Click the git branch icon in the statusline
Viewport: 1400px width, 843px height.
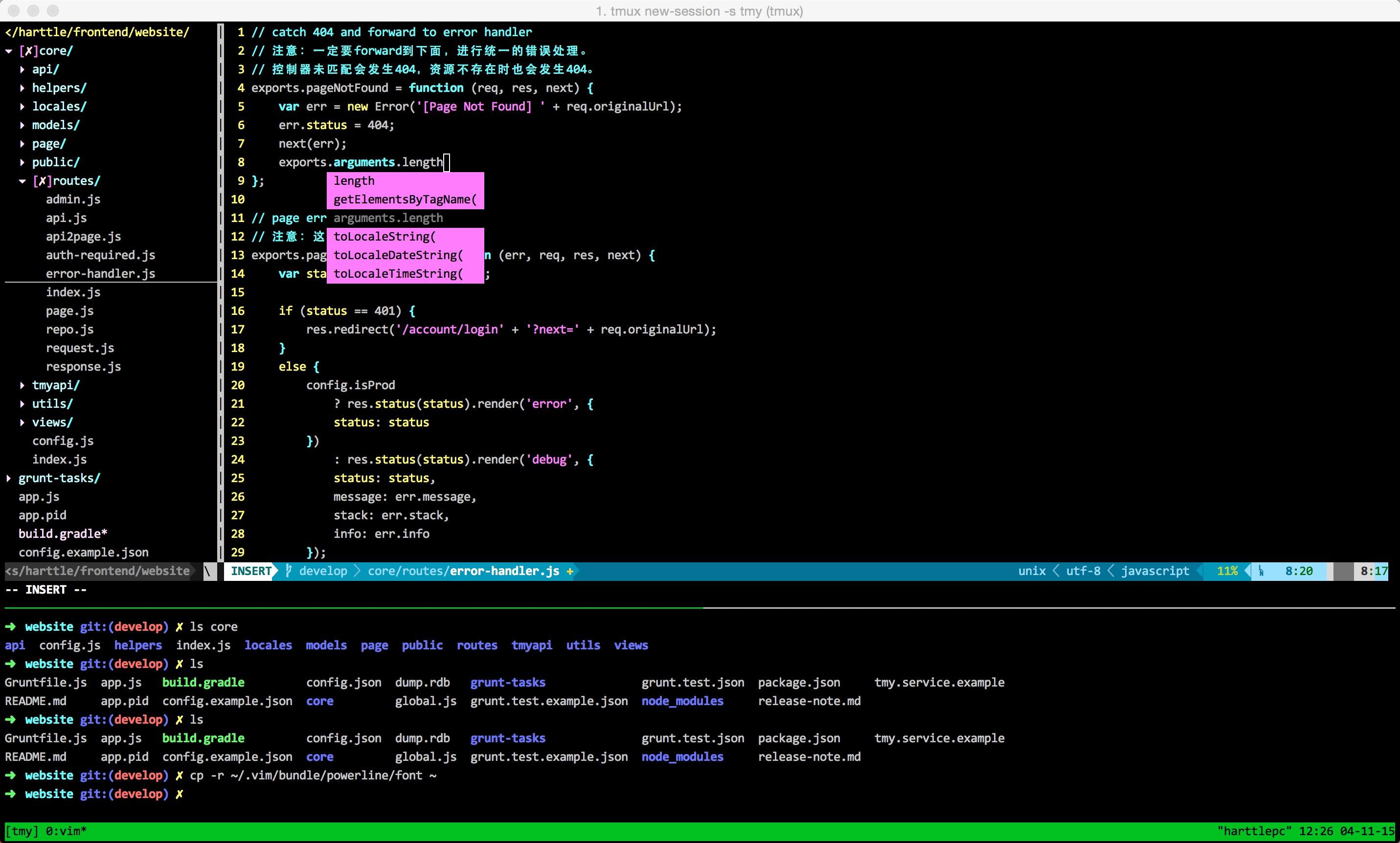click(288, 570)
